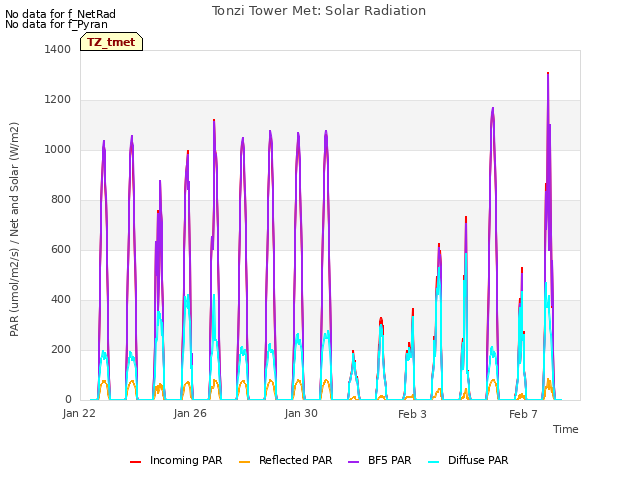
Task: Click the PAR / Net and Solar y-axis title
Action: point(14,229)
